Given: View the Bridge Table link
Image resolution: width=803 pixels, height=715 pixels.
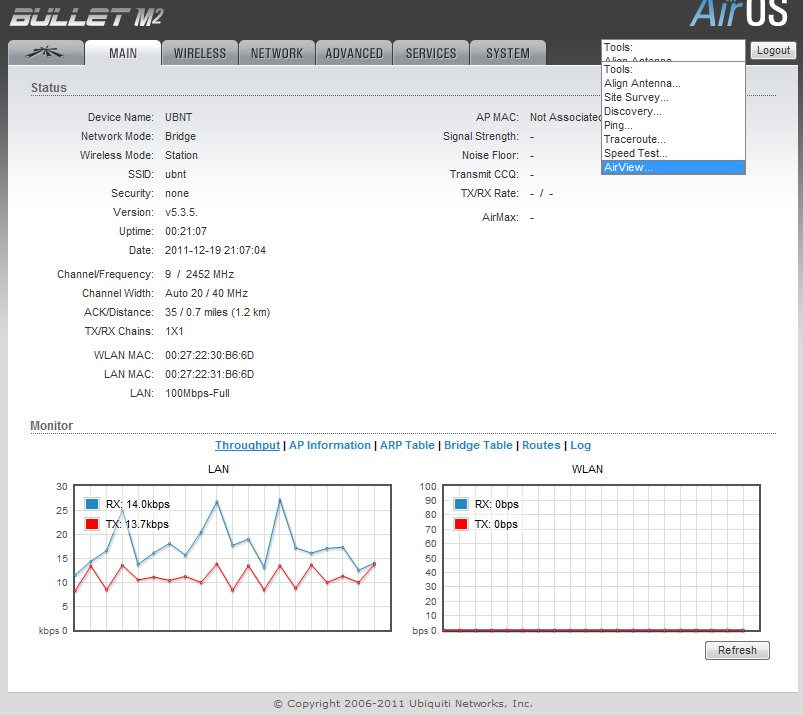Looking at the screenshot, I should (478, 445).
